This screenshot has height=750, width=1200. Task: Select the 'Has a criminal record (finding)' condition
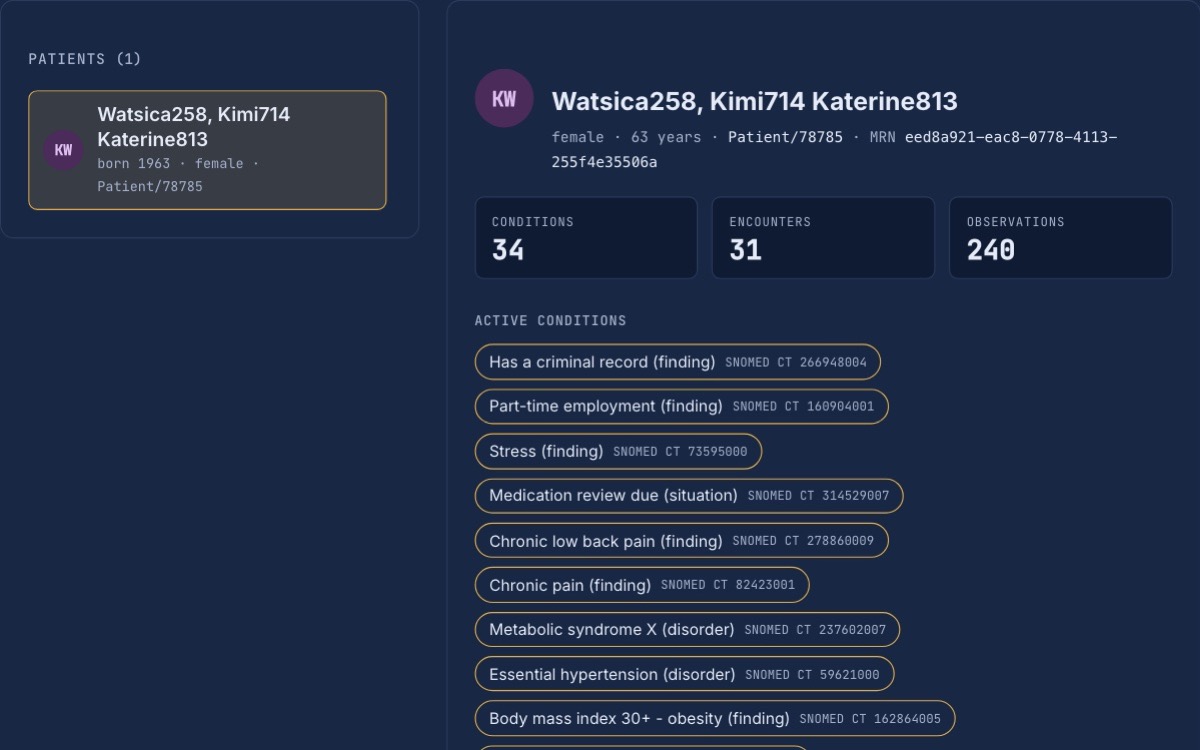click(x=678, y=362)
